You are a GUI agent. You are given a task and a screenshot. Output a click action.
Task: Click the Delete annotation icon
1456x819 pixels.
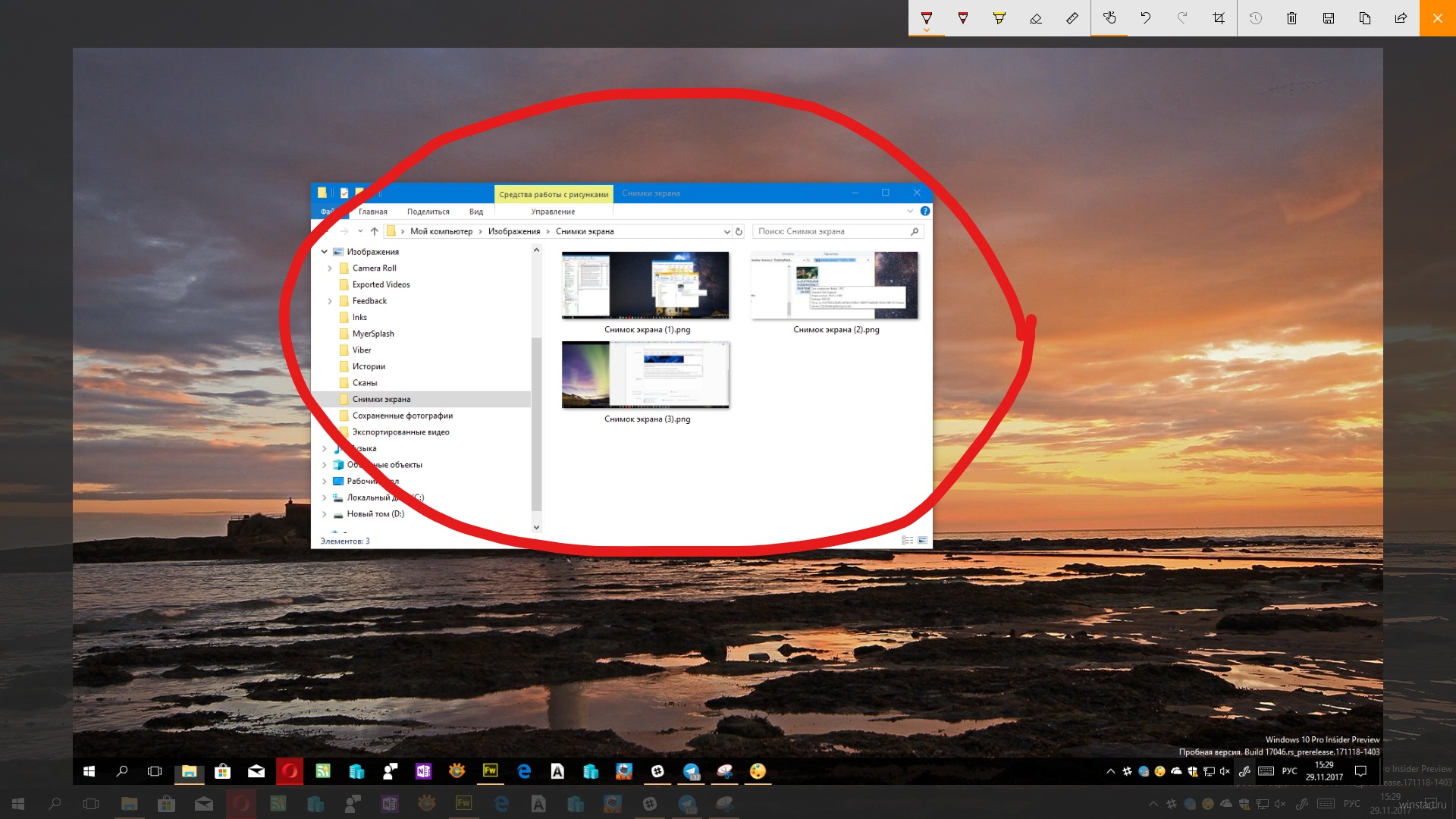(x=1292, y=18)
